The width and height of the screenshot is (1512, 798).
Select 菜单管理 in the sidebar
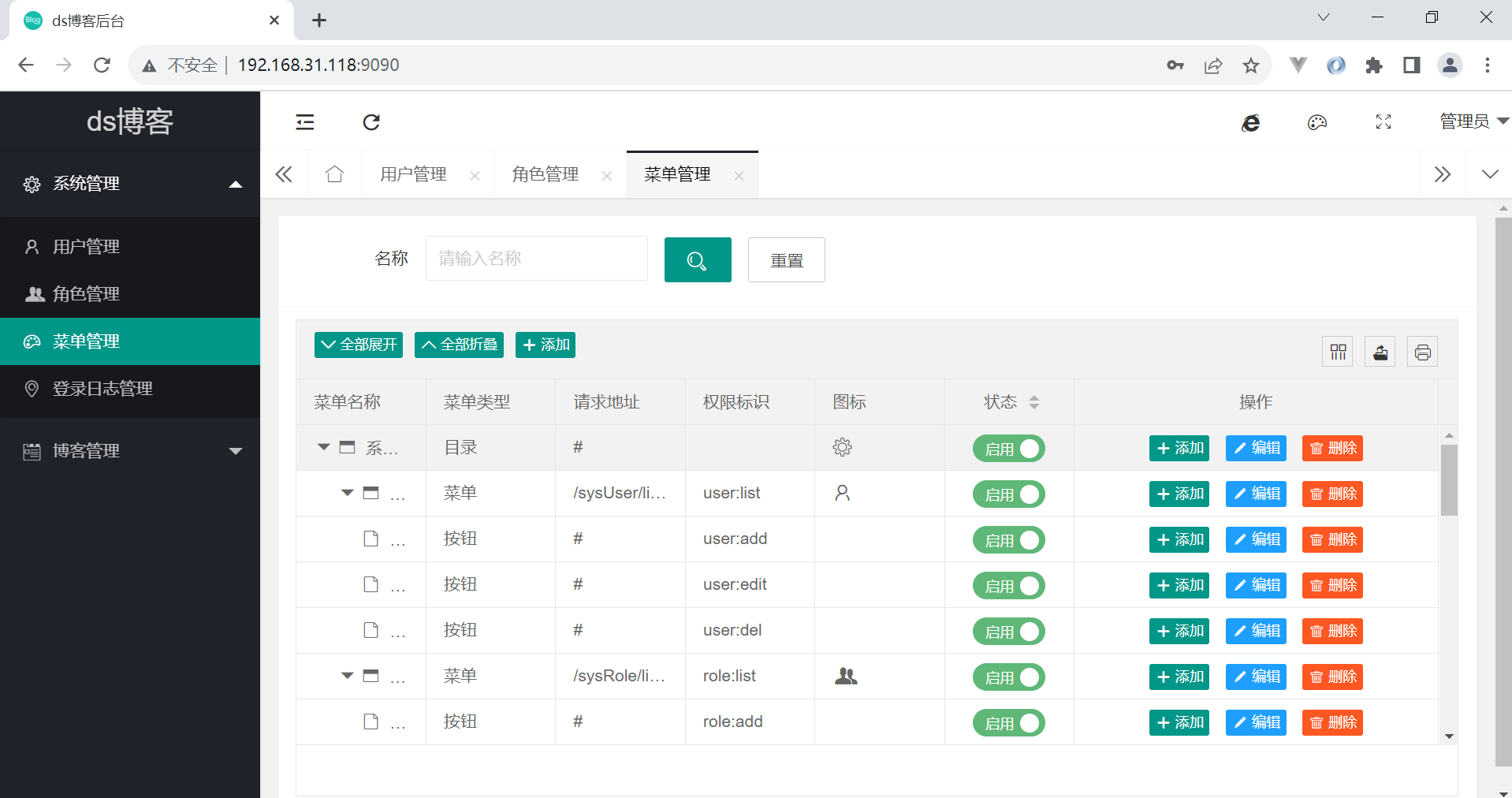pyautogui.click(x=130, y=341)
